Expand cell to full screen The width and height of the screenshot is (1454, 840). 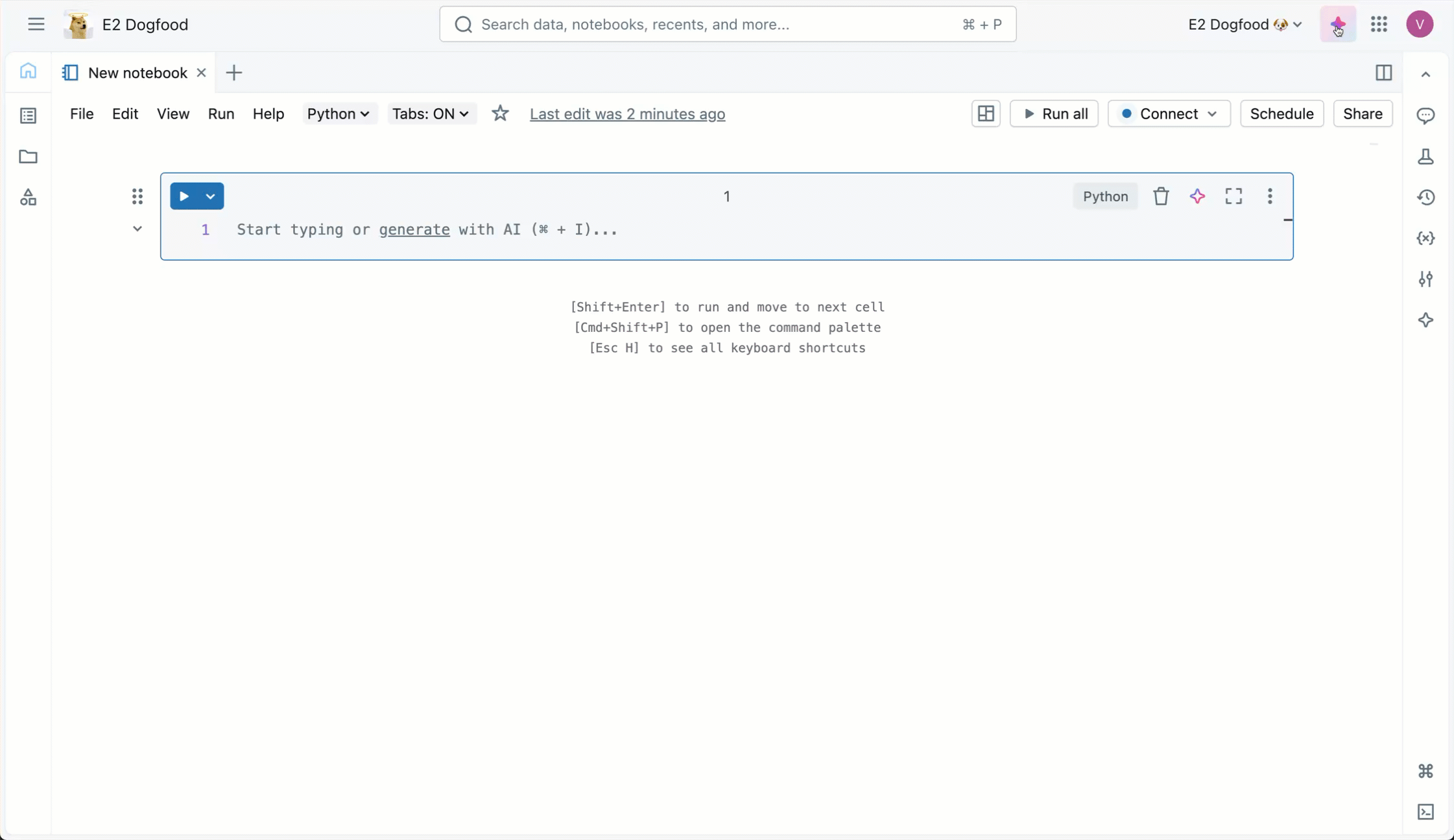1234,196
